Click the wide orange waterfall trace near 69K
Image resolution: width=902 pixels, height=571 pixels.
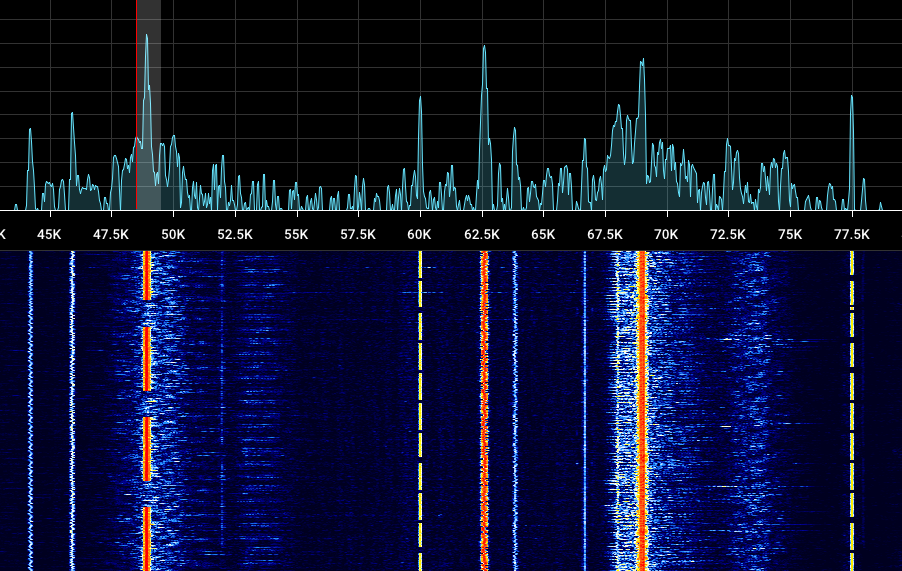pos(642,411)
